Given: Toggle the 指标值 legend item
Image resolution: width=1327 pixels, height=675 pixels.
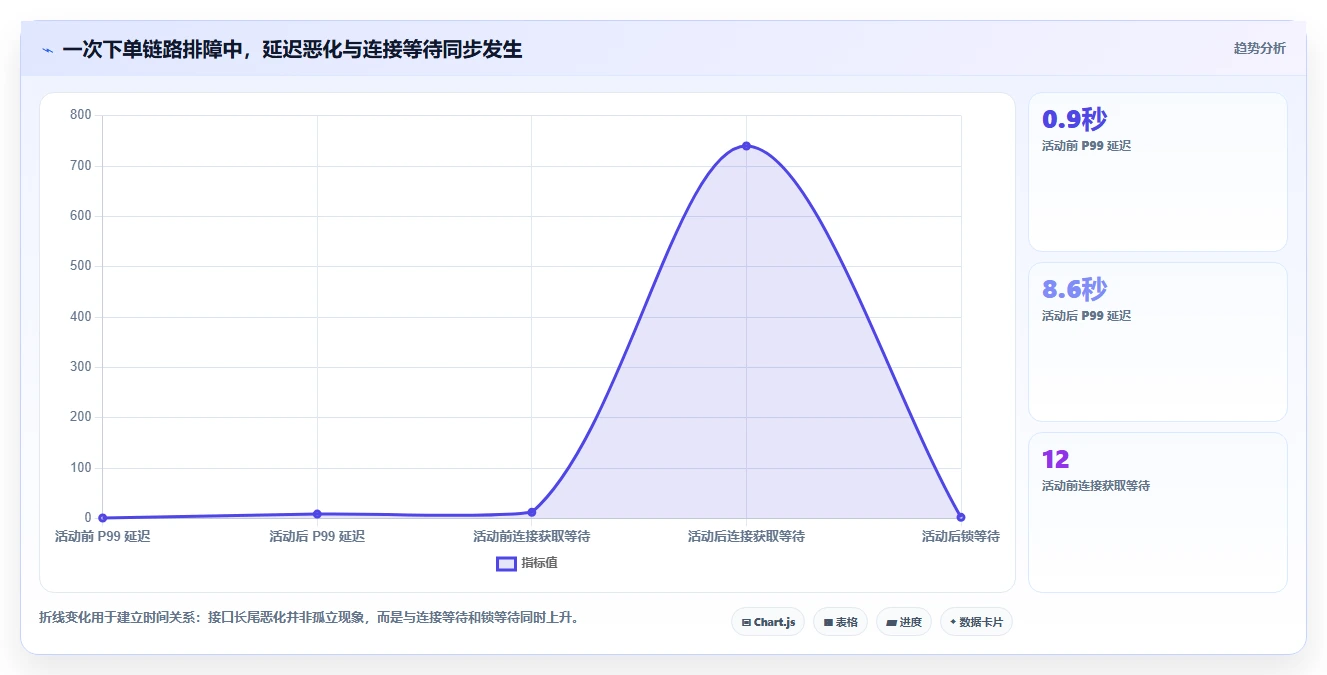Looking at the screenshot, I should (527, 563).
